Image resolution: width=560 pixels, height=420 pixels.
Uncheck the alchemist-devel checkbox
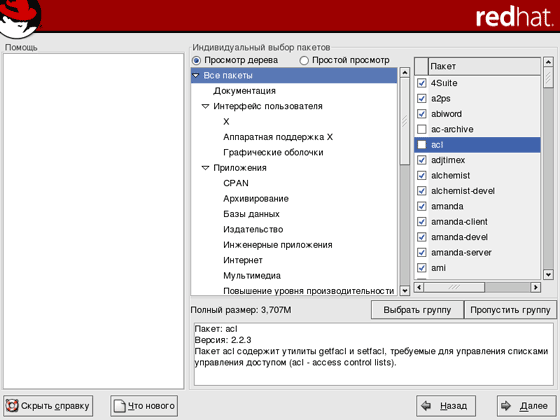click(x=422, y=191)
